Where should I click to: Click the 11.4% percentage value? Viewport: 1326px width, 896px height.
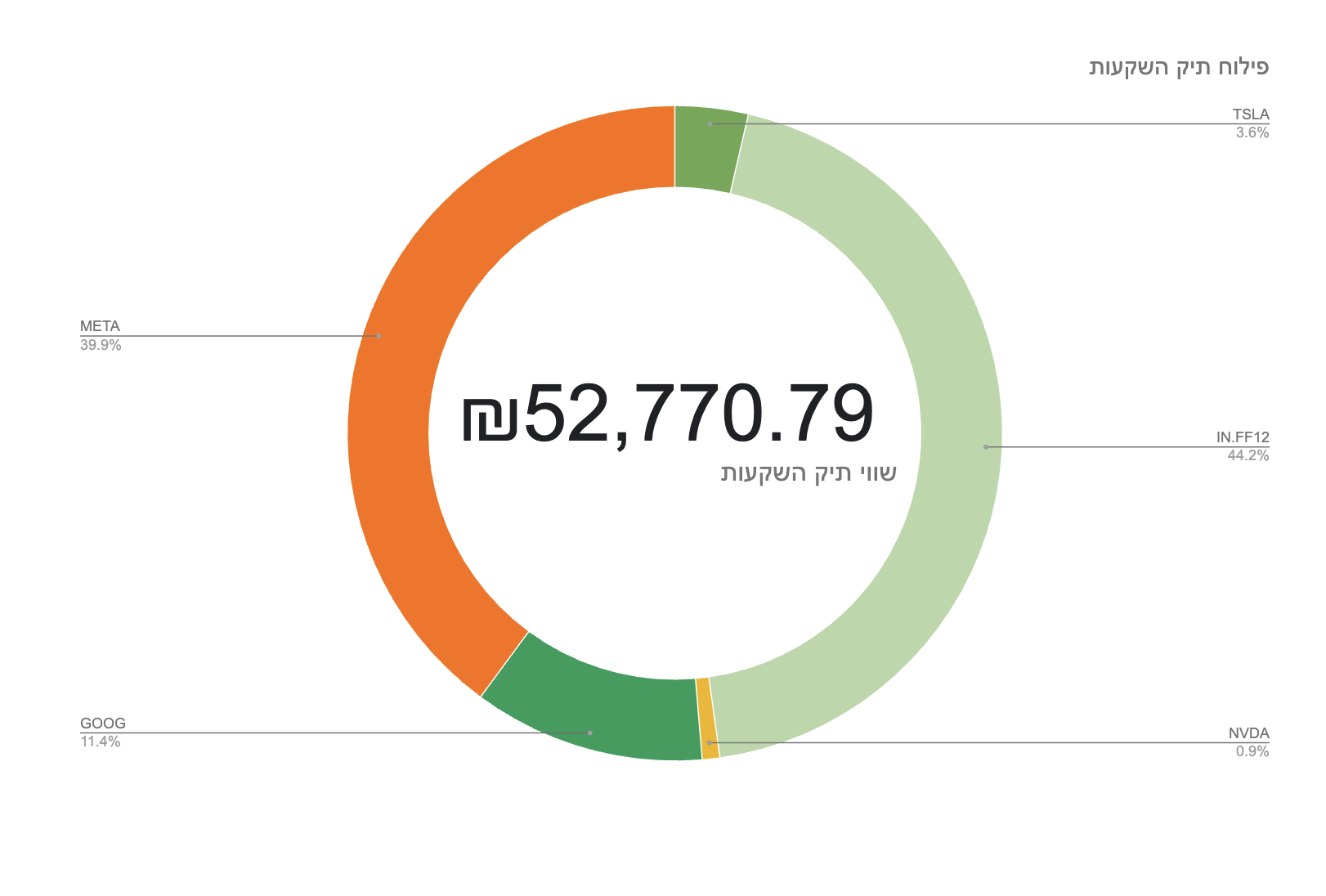(100, 741)
